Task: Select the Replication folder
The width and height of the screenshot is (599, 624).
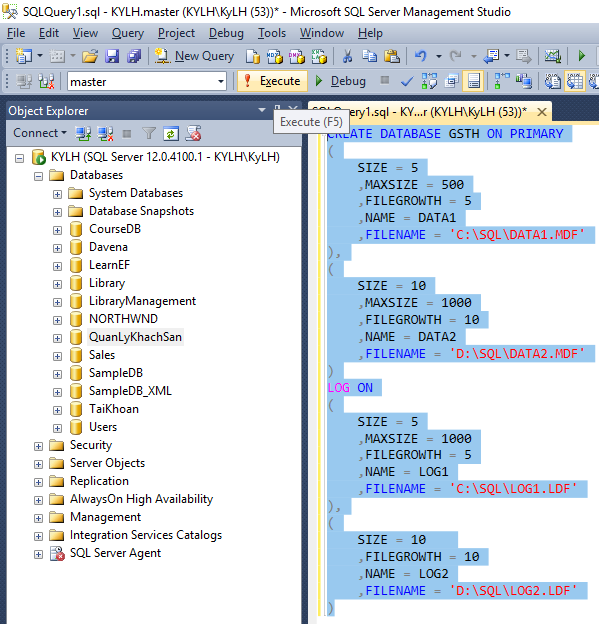Action: [x=99, y=481]
